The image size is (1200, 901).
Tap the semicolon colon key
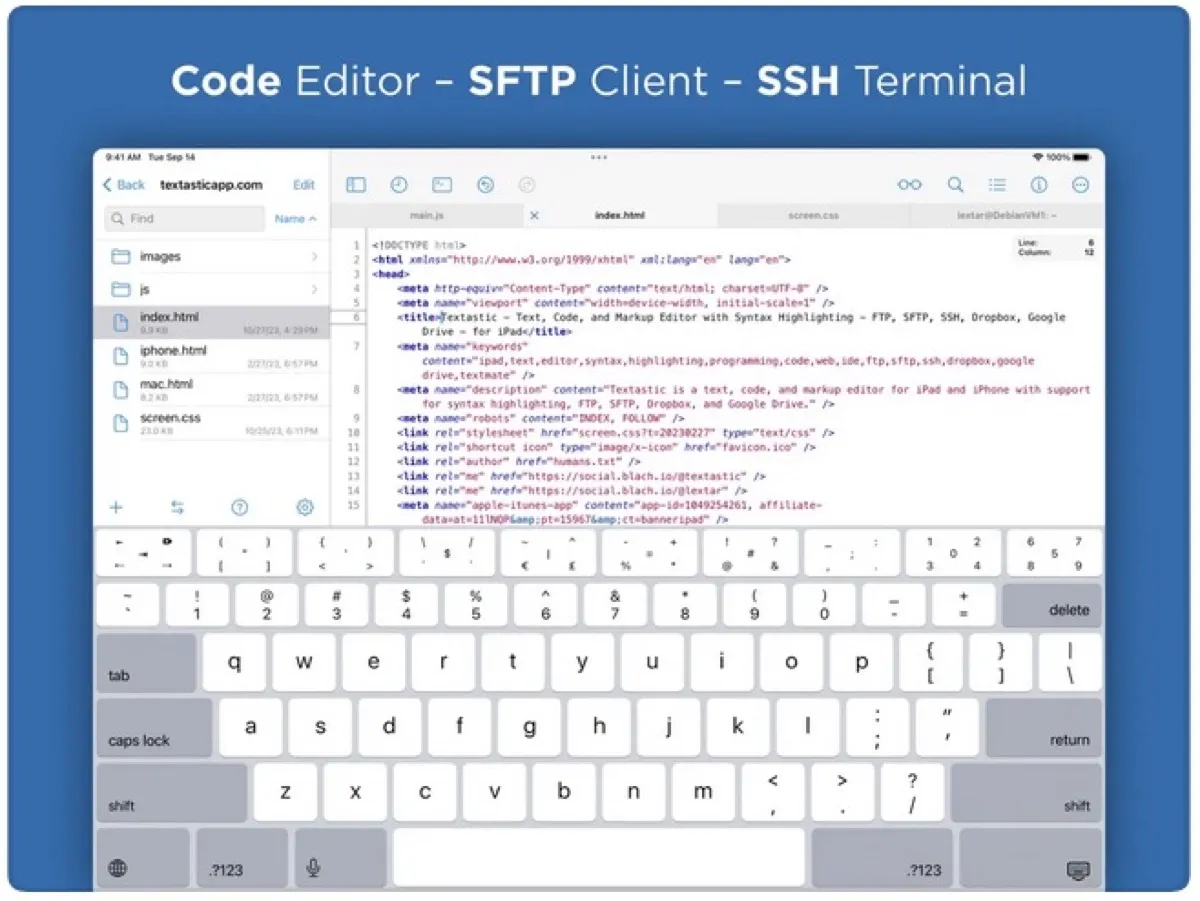(x=877, y=728)
